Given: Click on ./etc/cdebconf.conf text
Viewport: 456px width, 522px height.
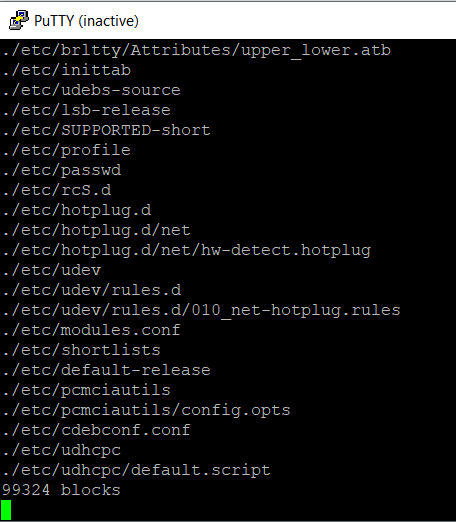Looking at the screenshot, I should coord(97,430).
